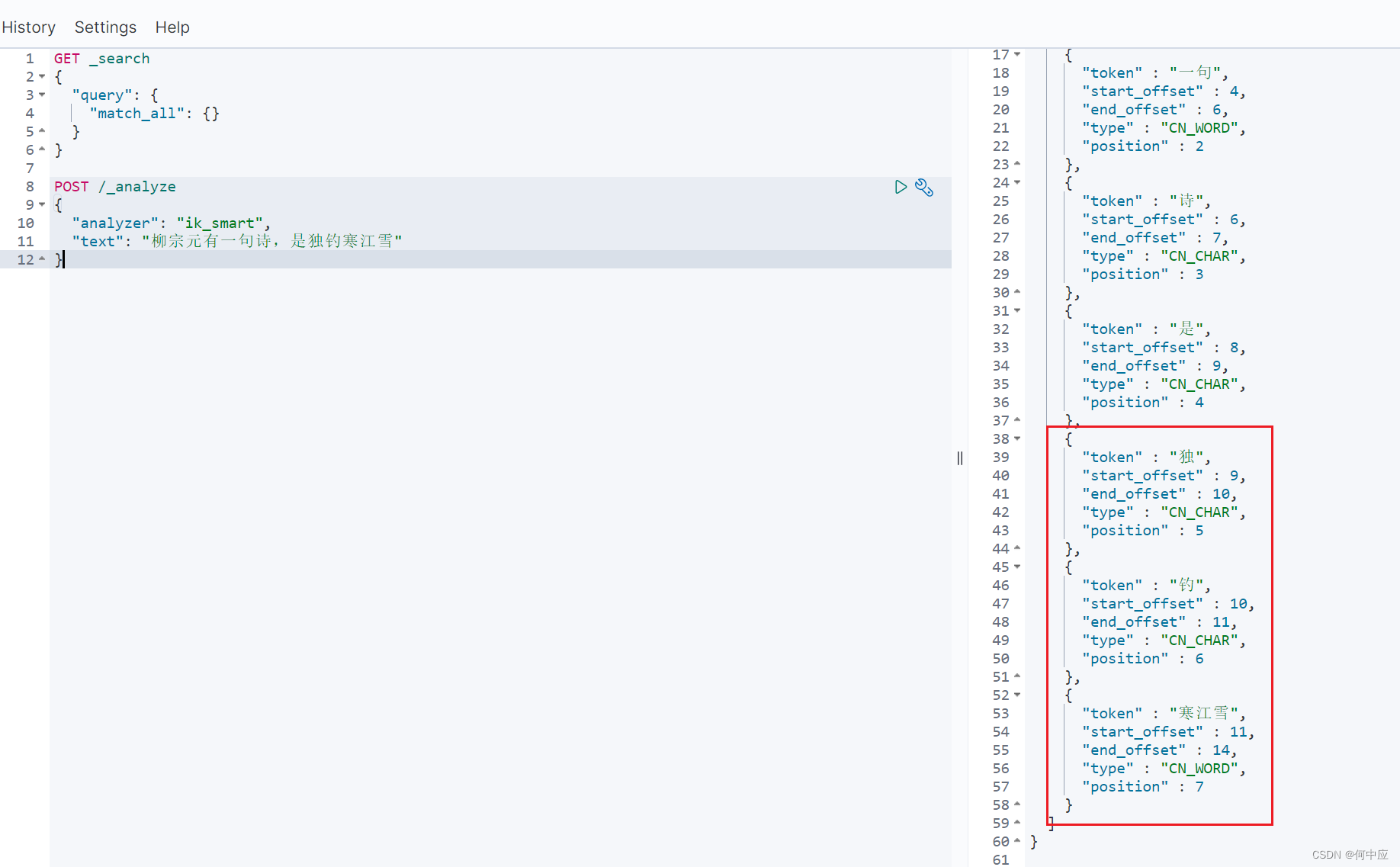Click the GET _search request line
This screenshot has width=1400, height=867.
point(102,59)
